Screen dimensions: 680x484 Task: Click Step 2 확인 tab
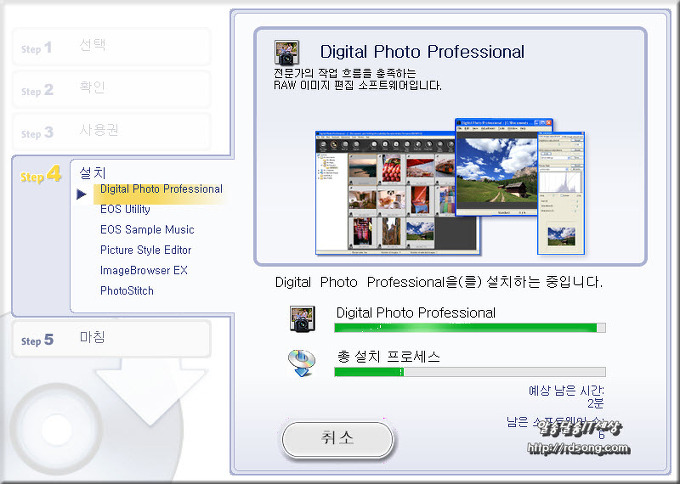[112, 89]
